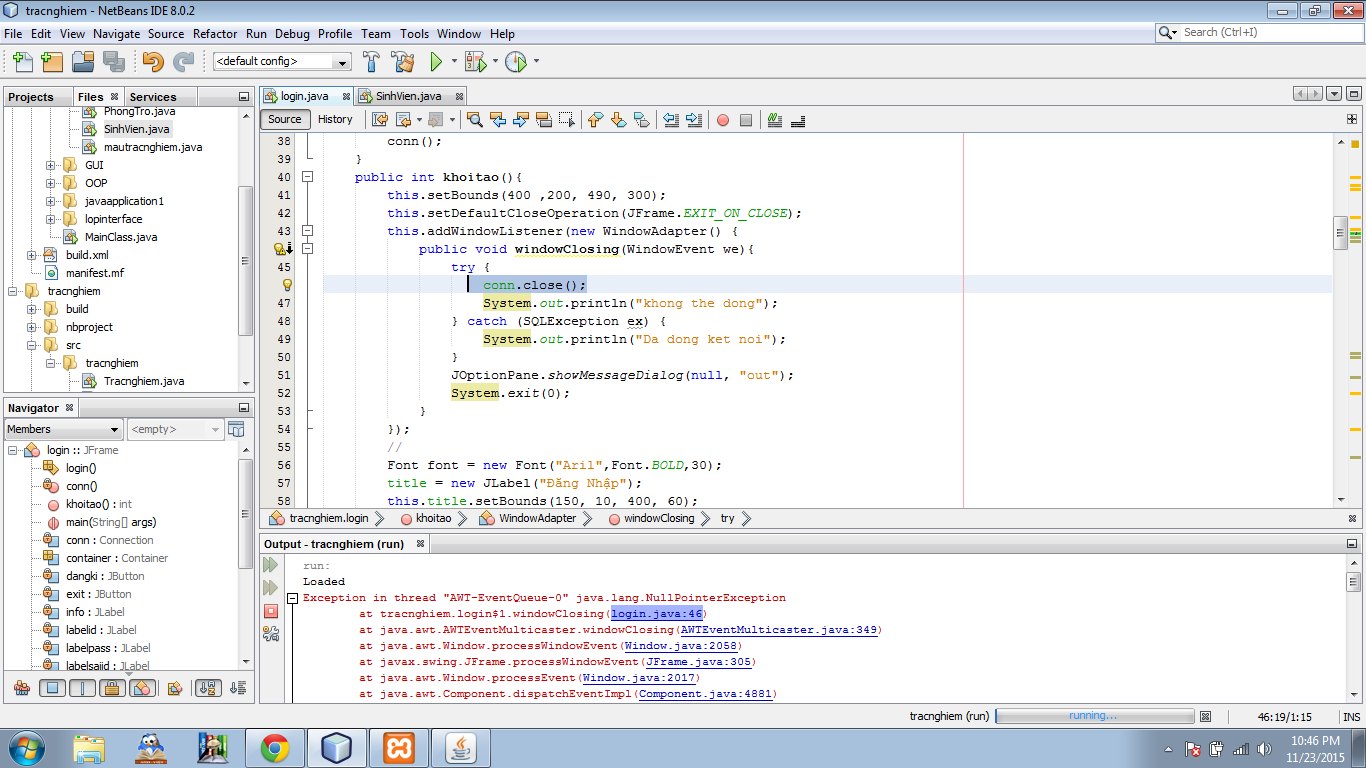Screen dimensions: 1366x768
Task: Open the Refactor menu
Action: pos(215,33)
